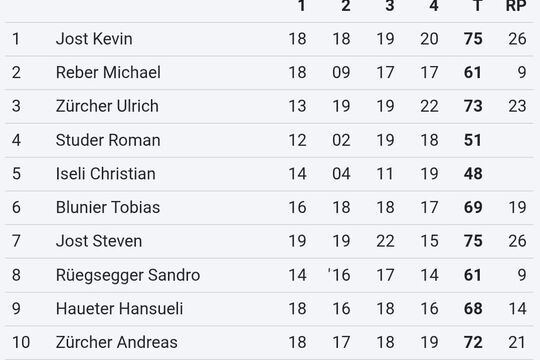Click Rüegsegger Sandro's round 2 score '16
This screenshot has width=540, height=360.
click(339, 275)
